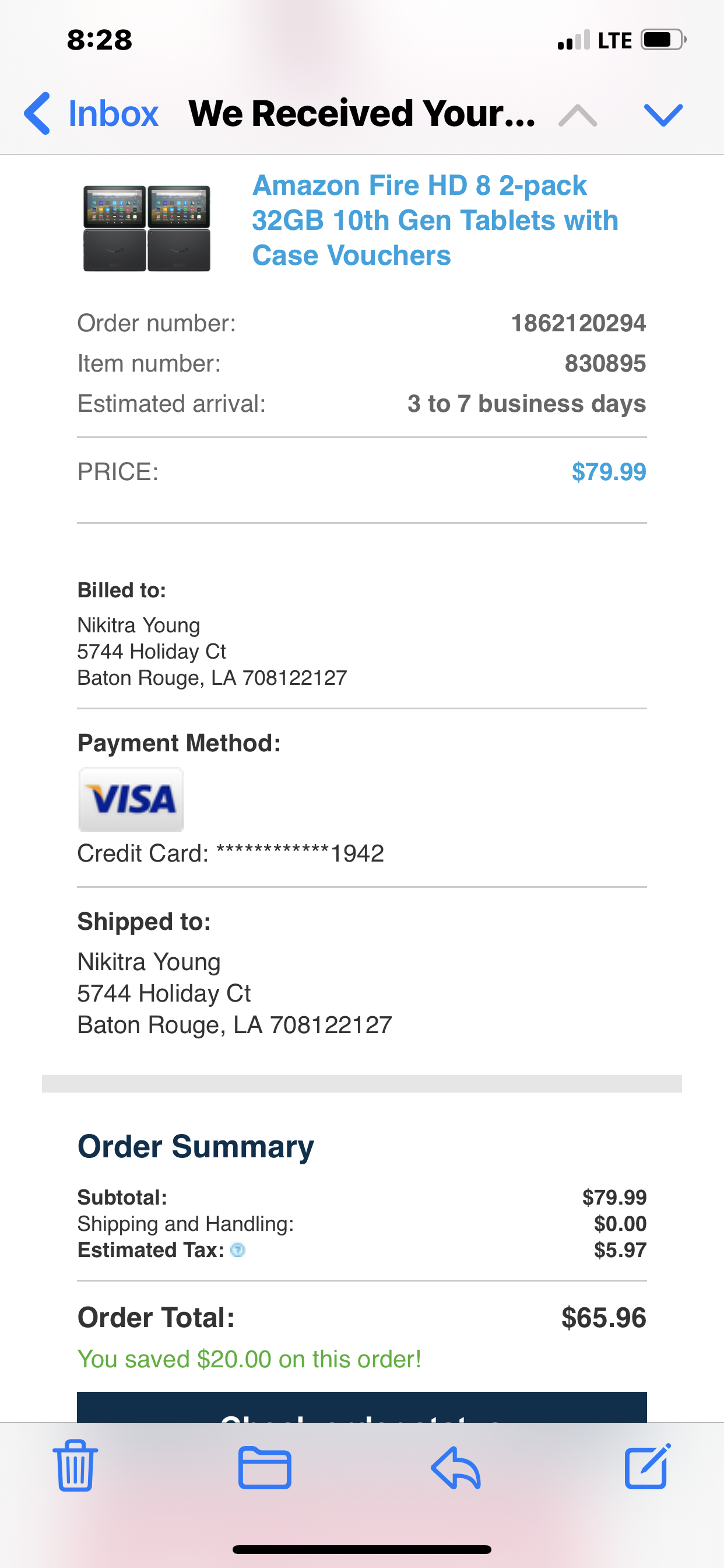Screen dimensions: 724x1568
Task: Go to previous message with up chevron
Action: (577, 114)
